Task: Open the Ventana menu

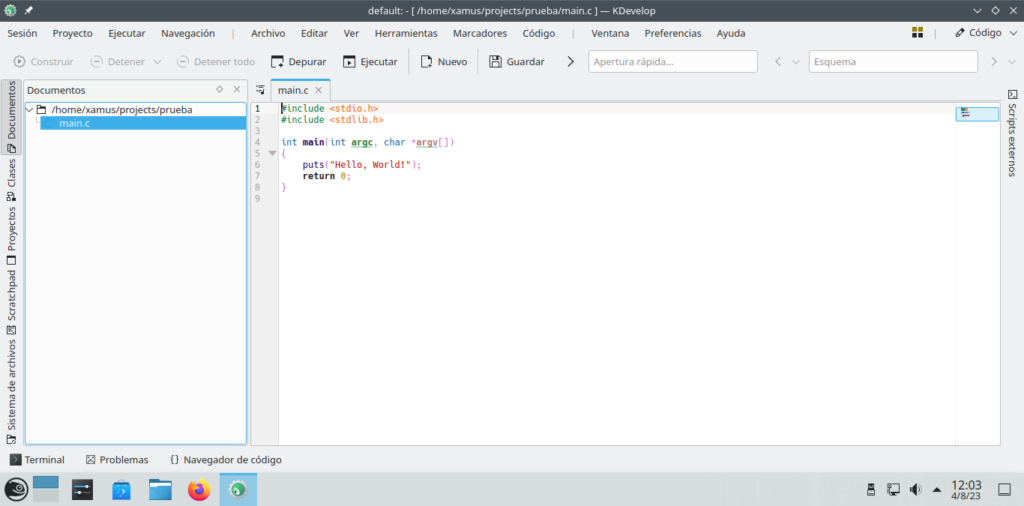Action: 610,33
